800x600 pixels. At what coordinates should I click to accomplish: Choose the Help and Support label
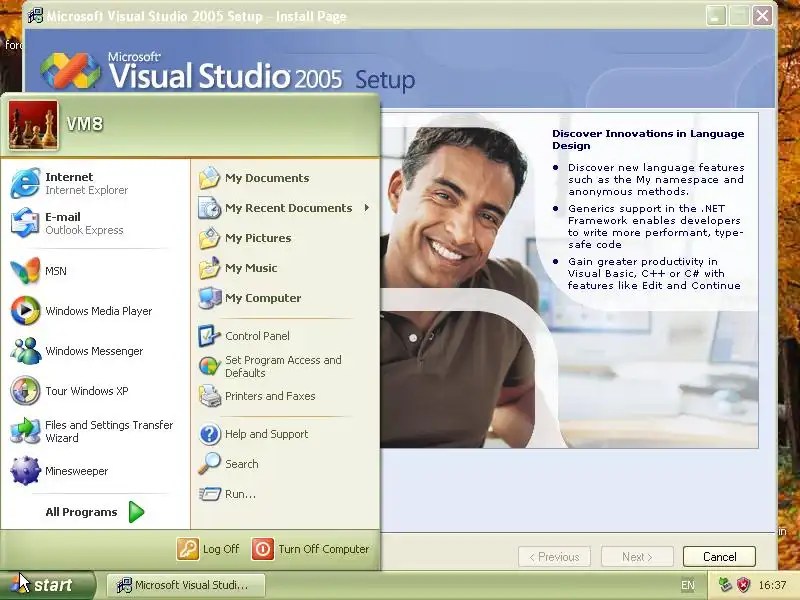[266, 434]
